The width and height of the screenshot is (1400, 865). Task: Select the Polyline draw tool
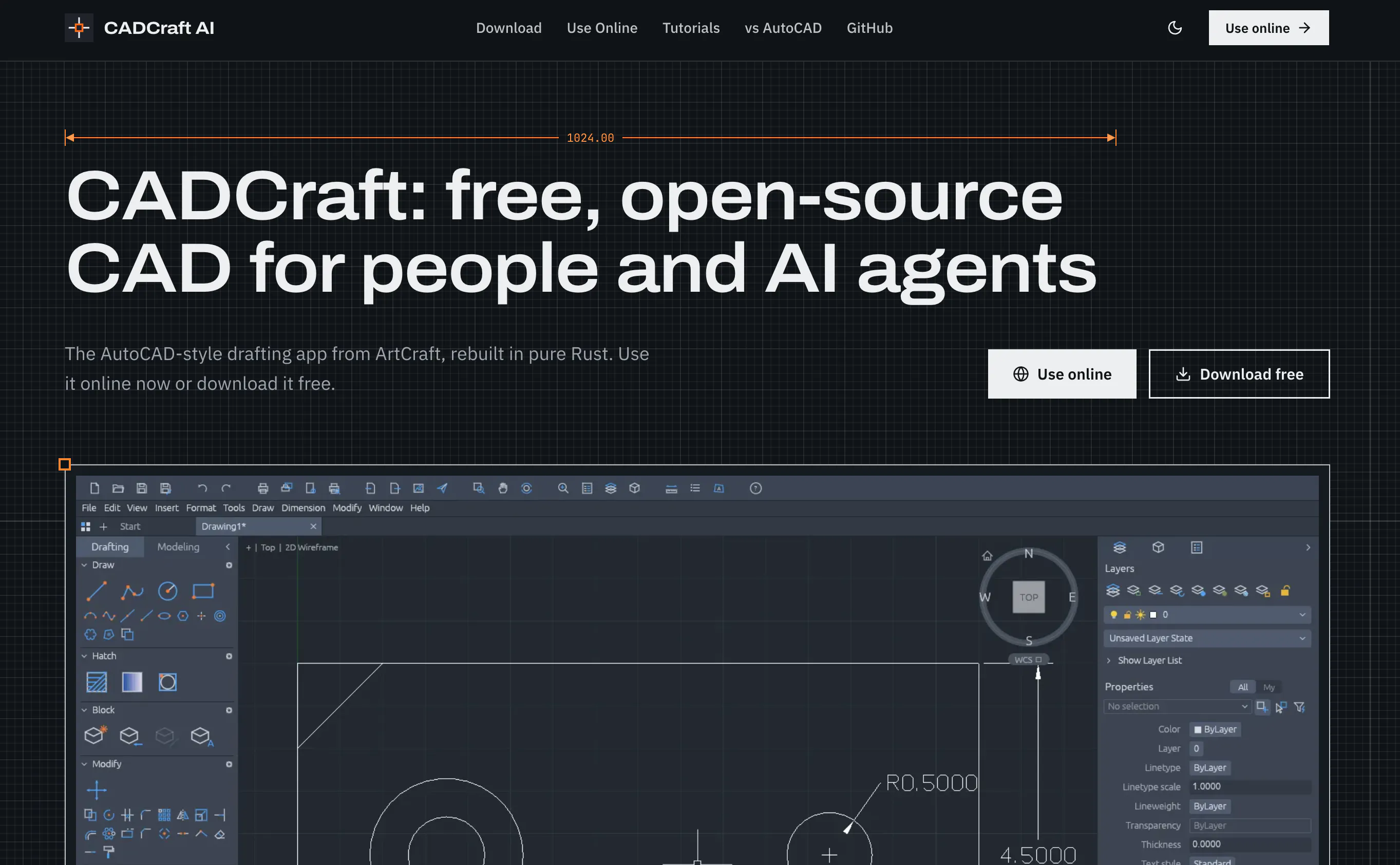pyautogui.click(x=132, y=591)
